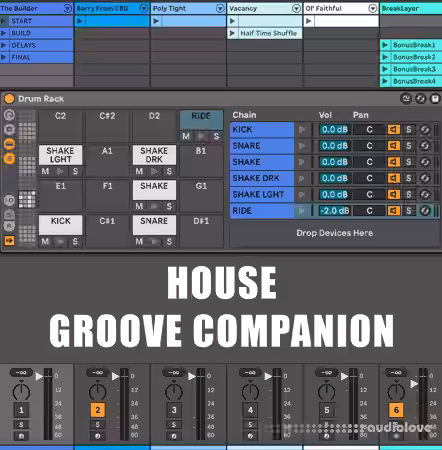Select the SNARE chain
The width and height of the screenshot is (442, 450).
pyautogui.click(x=262, y=146)
